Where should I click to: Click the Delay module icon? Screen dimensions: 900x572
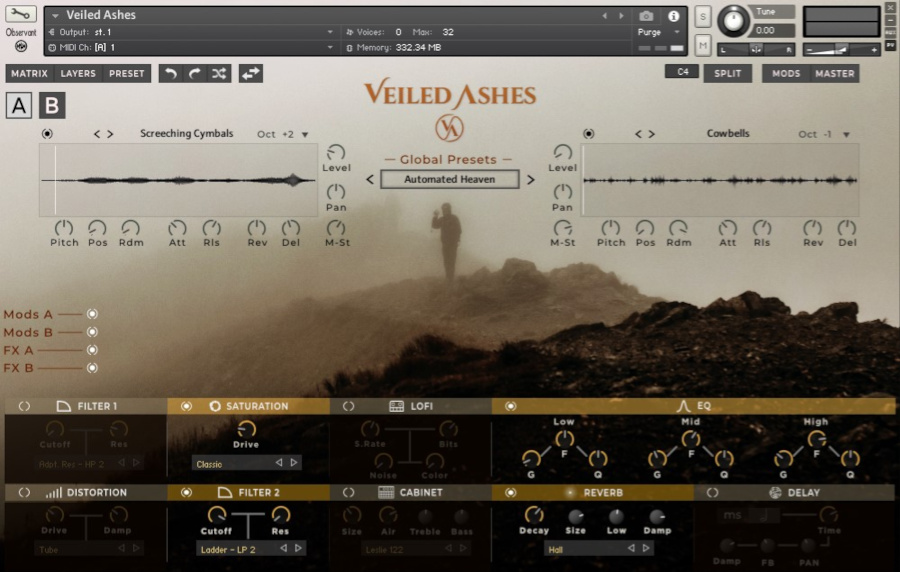(775, 492)
